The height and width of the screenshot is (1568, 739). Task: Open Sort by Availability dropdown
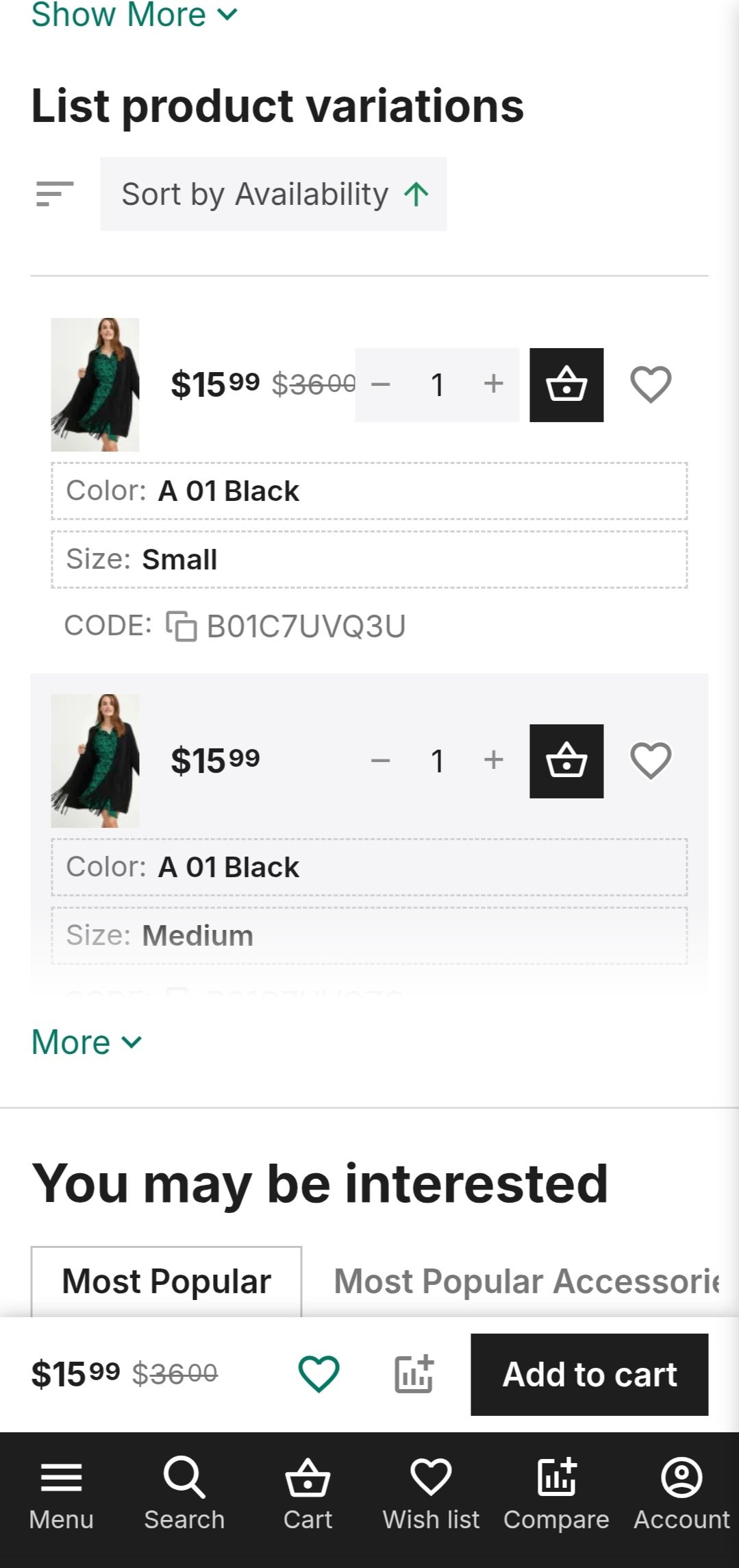click(x=273, y=194)
